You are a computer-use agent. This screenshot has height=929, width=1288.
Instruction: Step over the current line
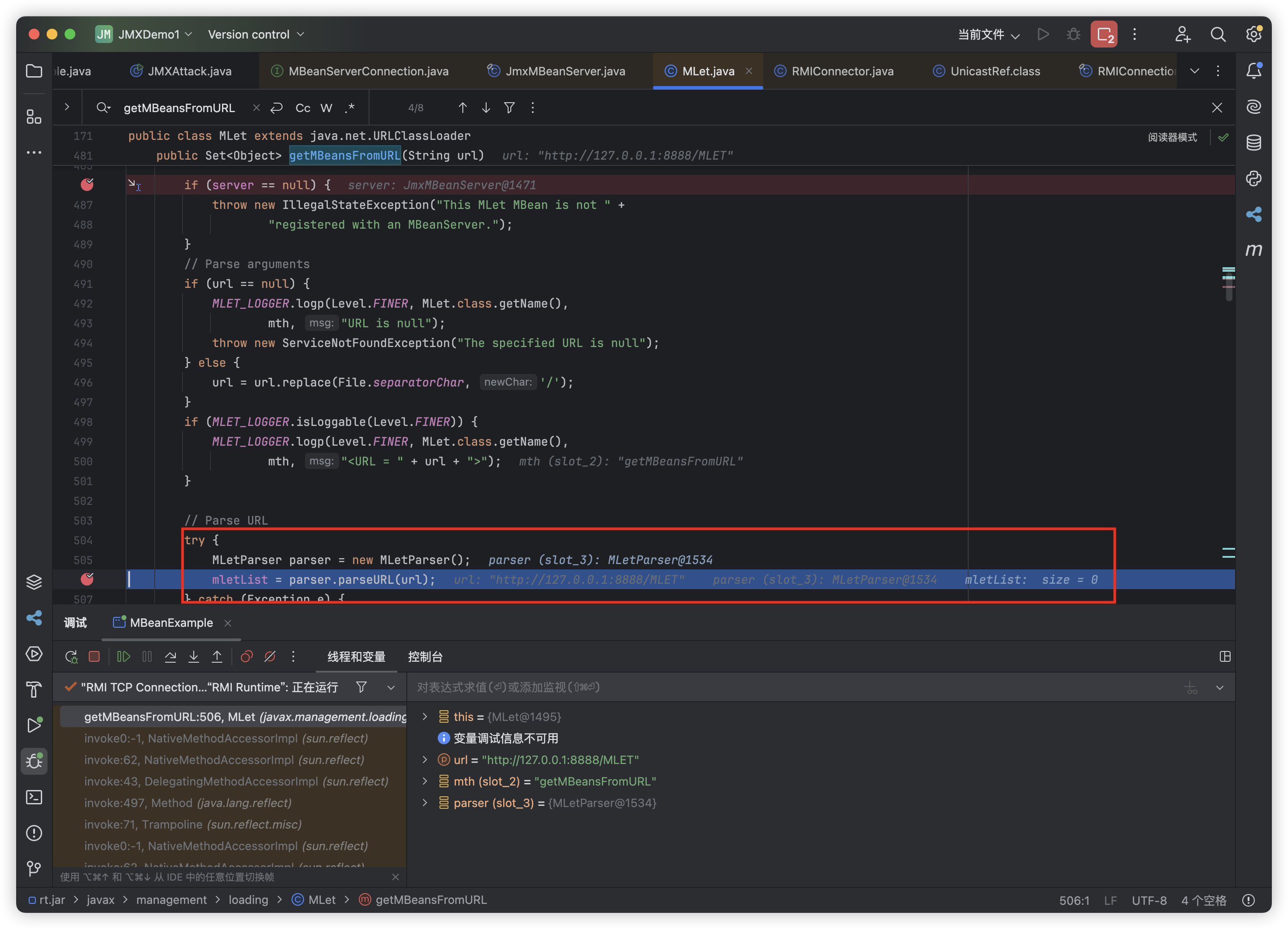(x=170, y=657)
